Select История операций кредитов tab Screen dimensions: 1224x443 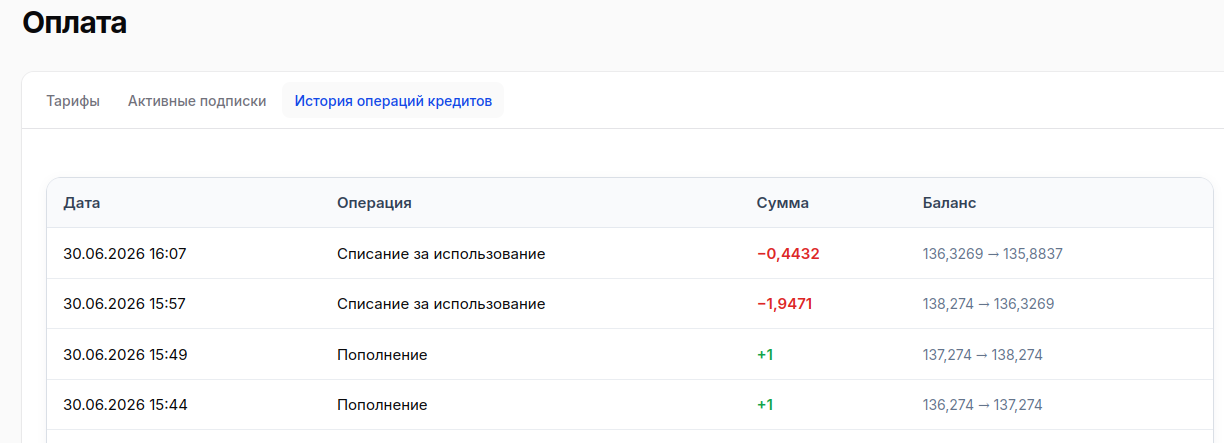click(x=393, y=101)
